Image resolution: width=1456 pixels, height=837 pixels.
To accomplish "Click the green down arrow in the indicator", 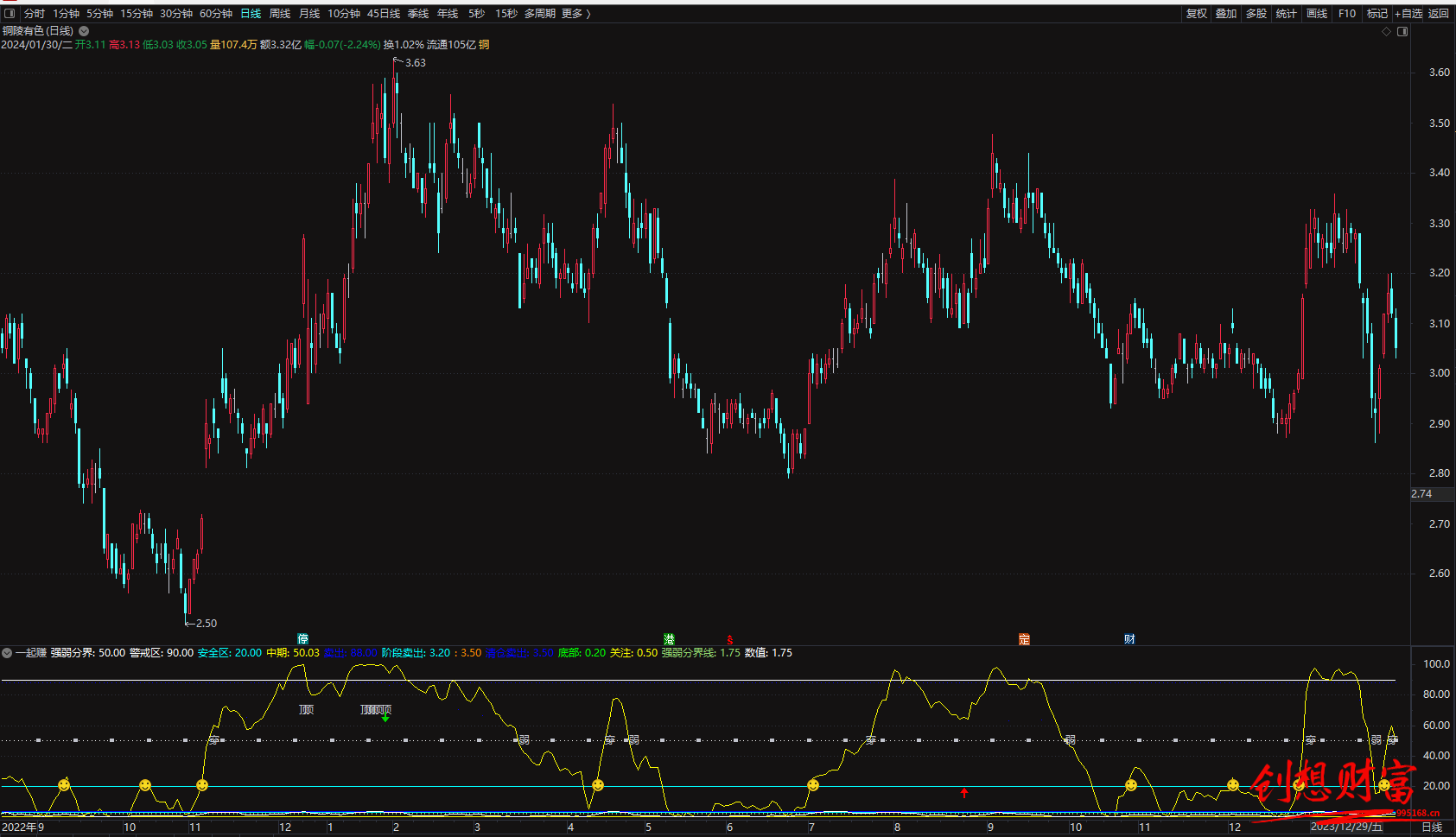I will (385, 718).
